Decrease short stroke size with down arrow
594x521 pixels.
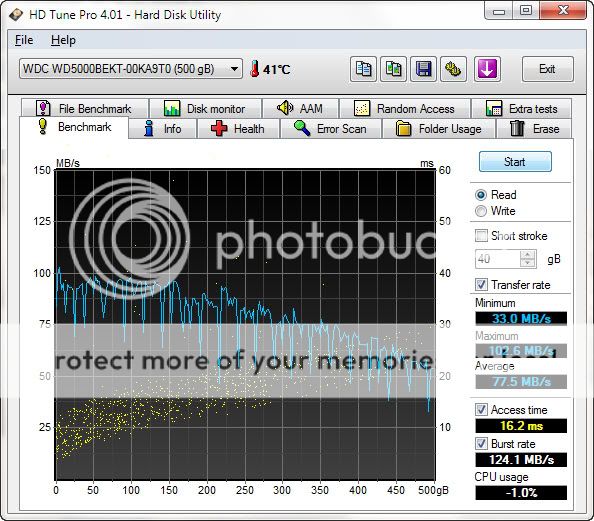click(528, 263)
